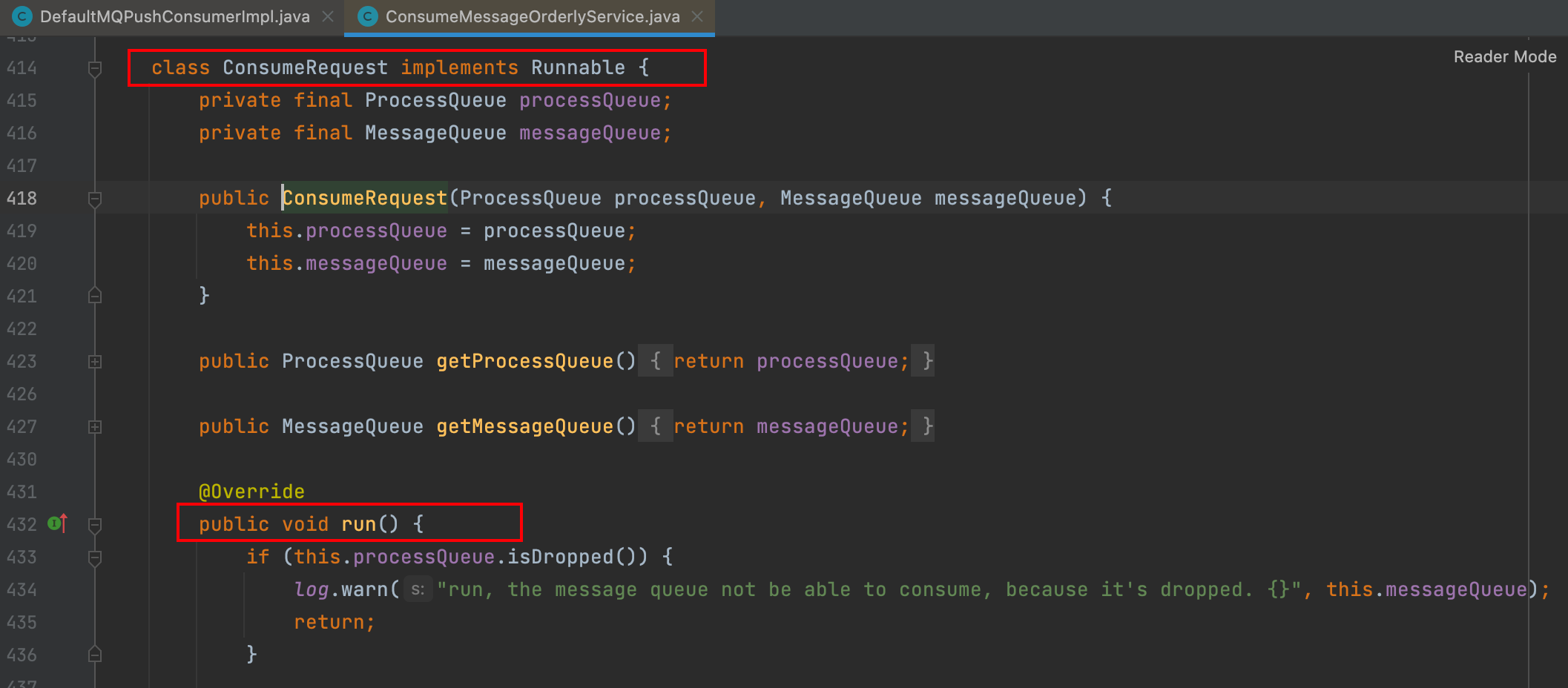Image resolution: width=1568 pixels, height=688 pixels.
Task: Click this.processQueue assignment at line 419
Action: [x=441, y=231]
